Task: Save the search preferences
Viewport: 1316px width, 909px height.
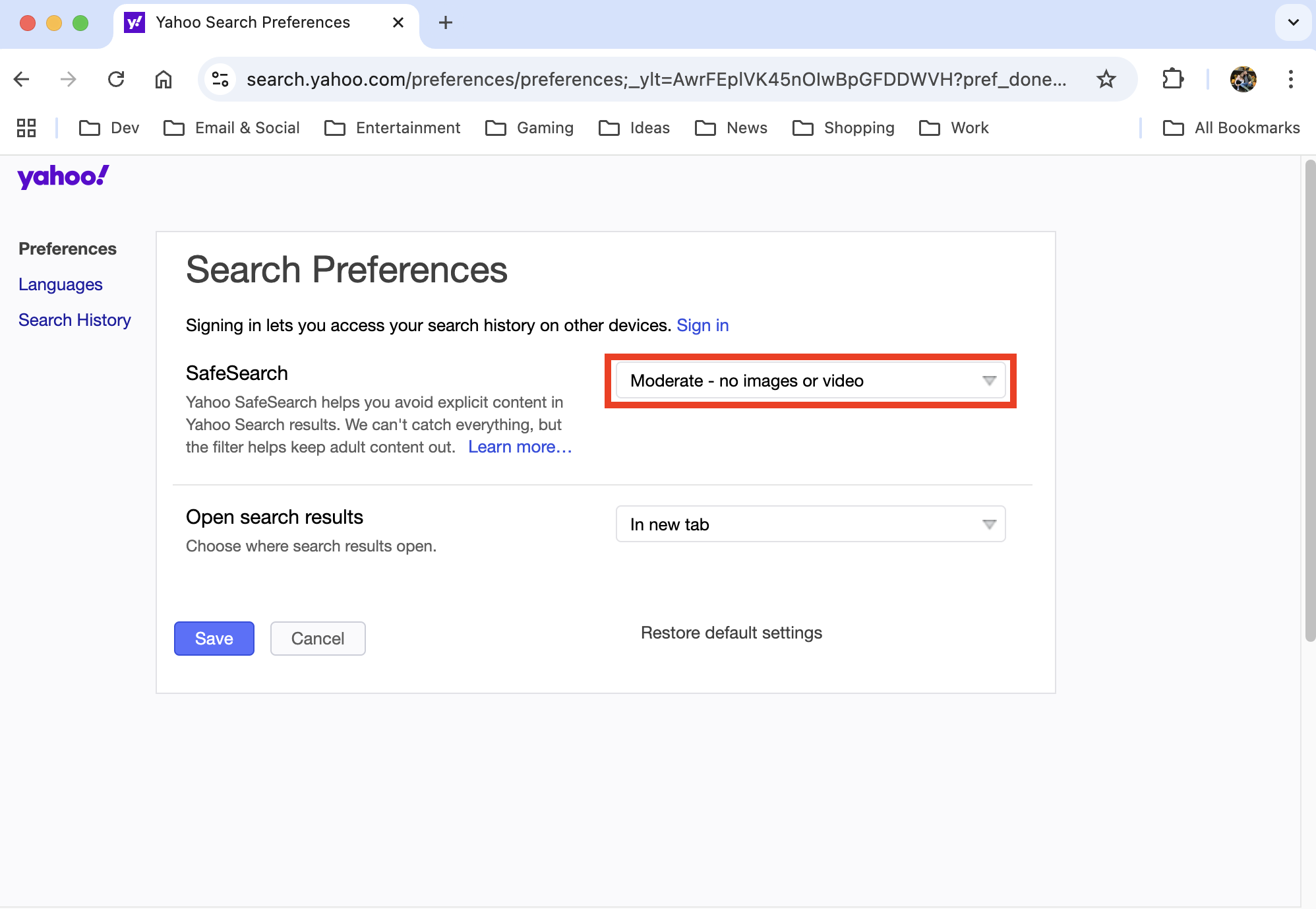Action: [214, 639]
